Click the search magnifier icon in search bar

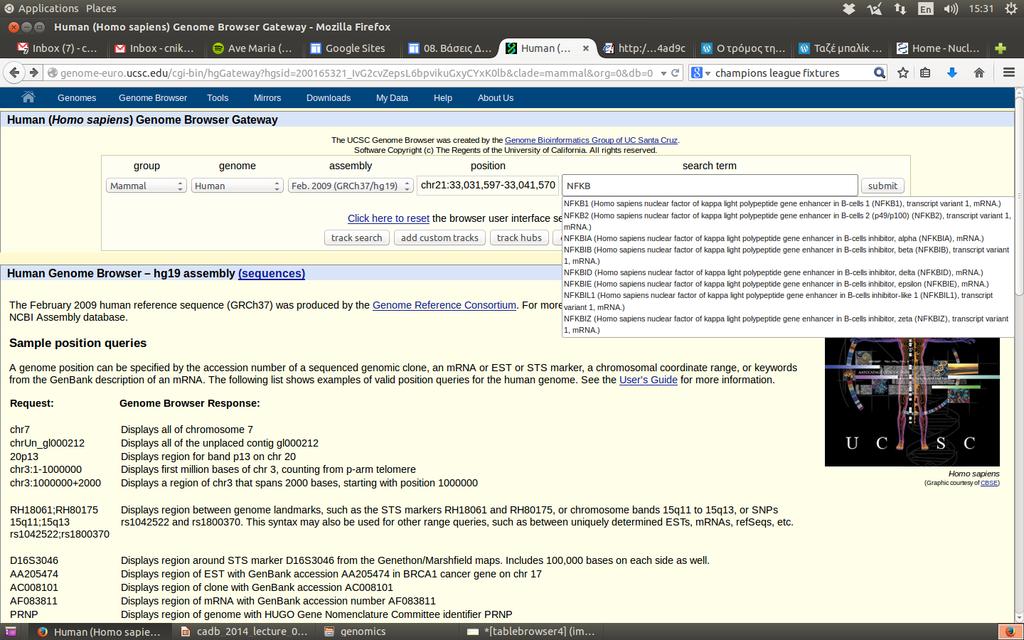pos(879,73)
